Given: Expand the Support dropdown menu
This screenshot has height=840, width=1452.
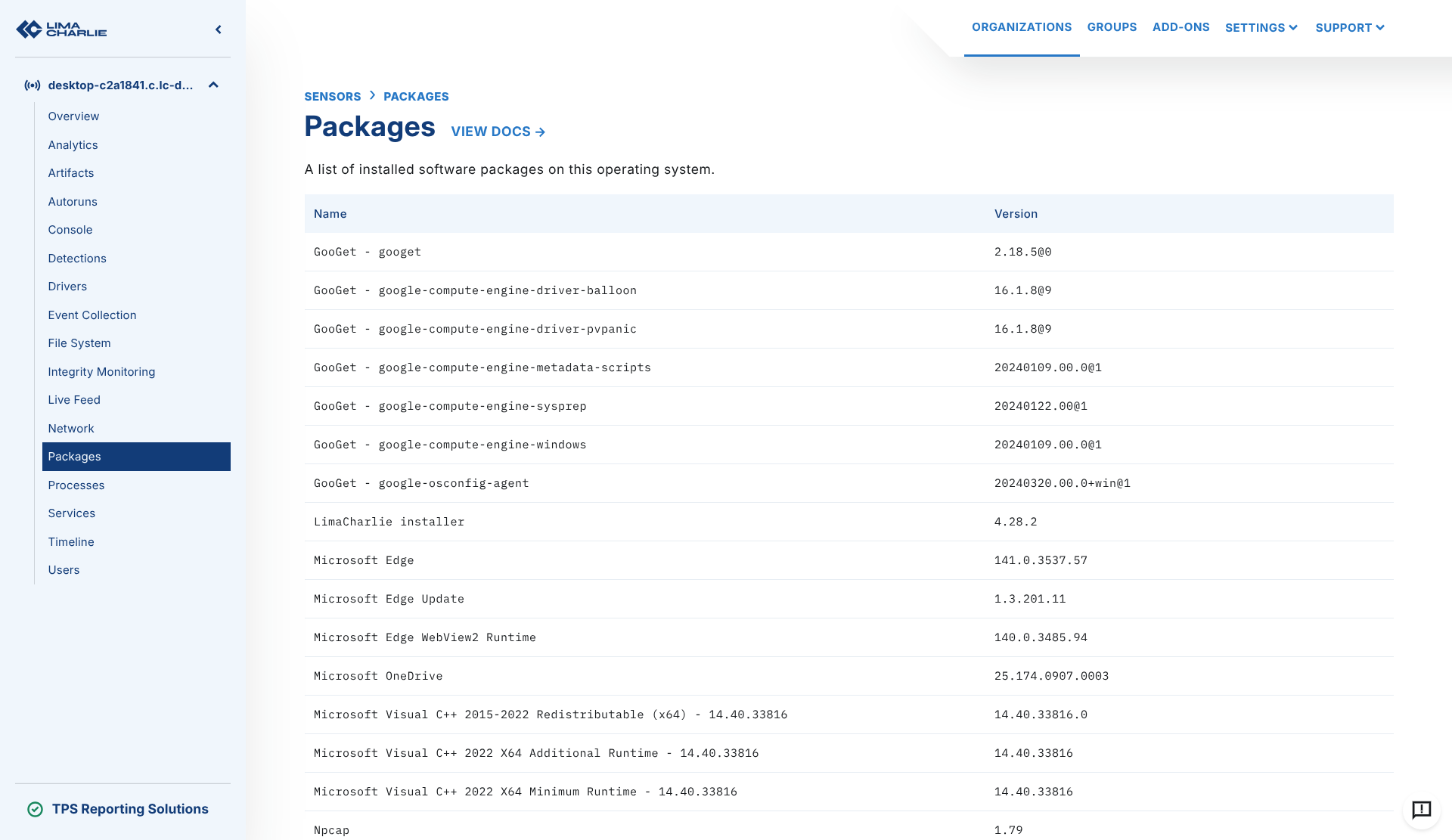Looking at the screenshot, I should tap(1349, 28).
